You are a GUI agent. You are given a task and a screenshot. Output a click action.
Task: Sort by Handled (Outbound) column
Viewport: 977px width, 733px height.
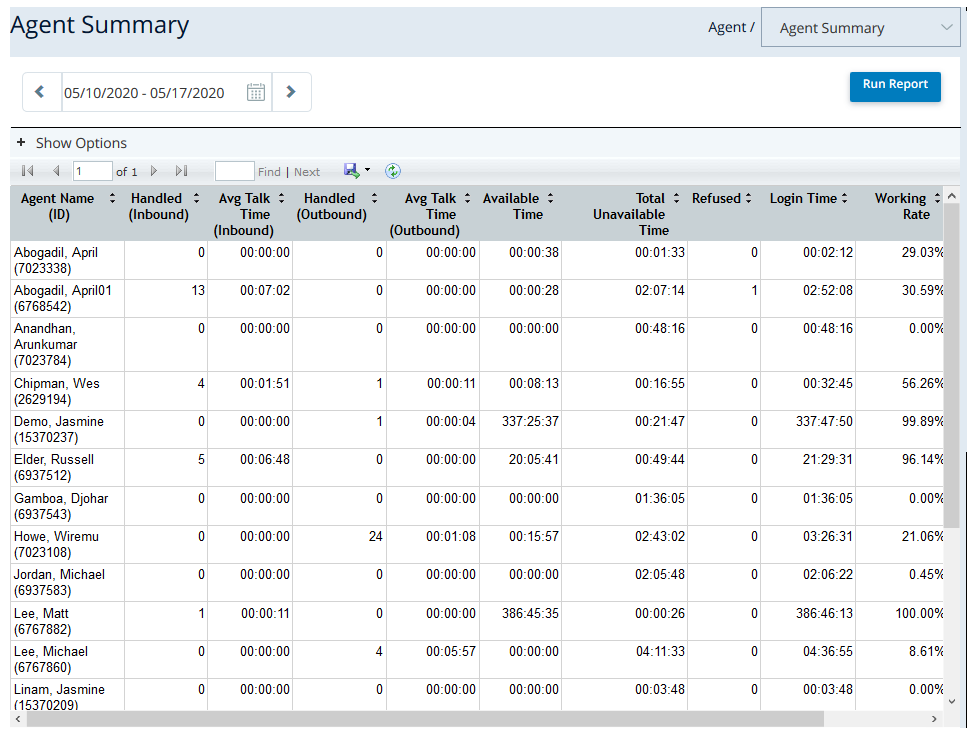[374, 198]
